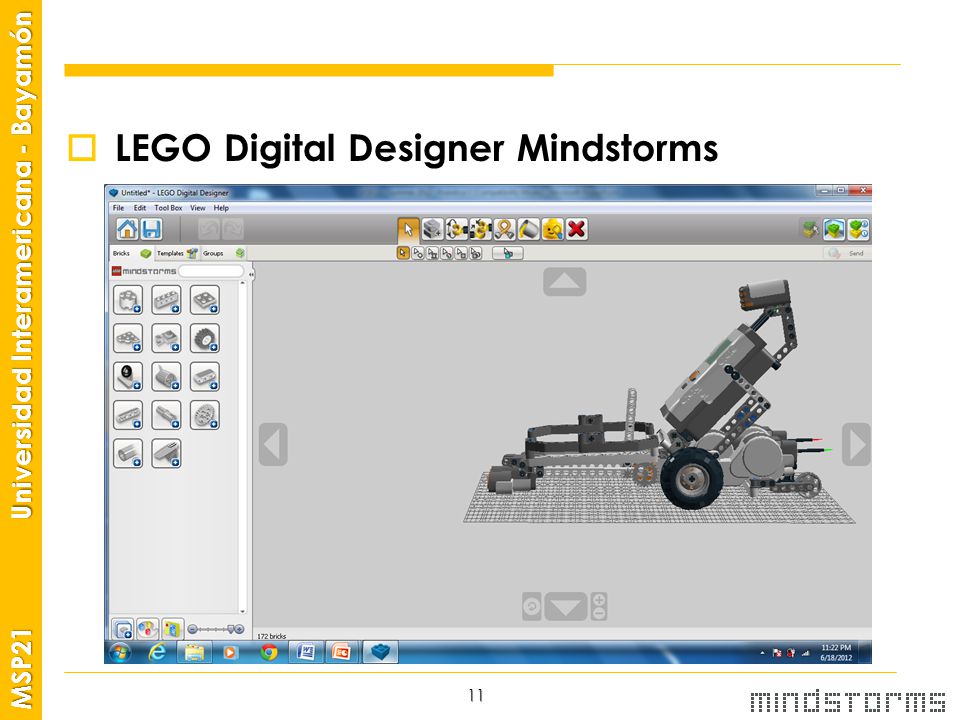Toggle the Hide tool with minifigure head
The height and width of the screenshot is (720, 960).
click(552, 230)
